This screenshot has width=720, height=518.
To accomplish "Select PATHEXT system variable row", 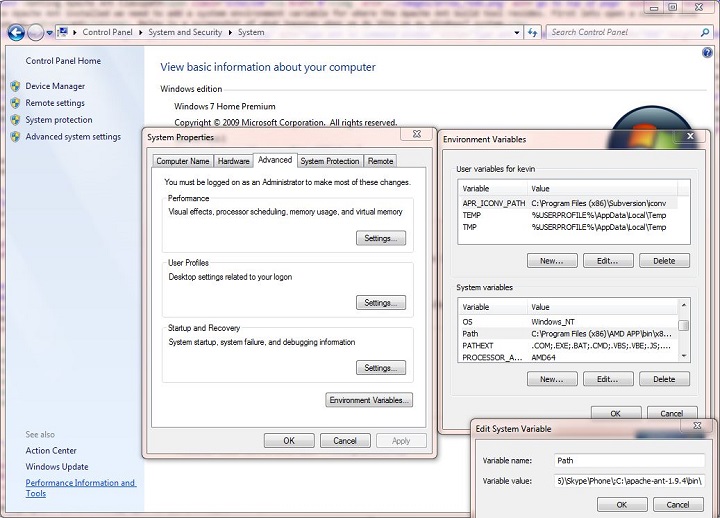I will pos(568,345).
